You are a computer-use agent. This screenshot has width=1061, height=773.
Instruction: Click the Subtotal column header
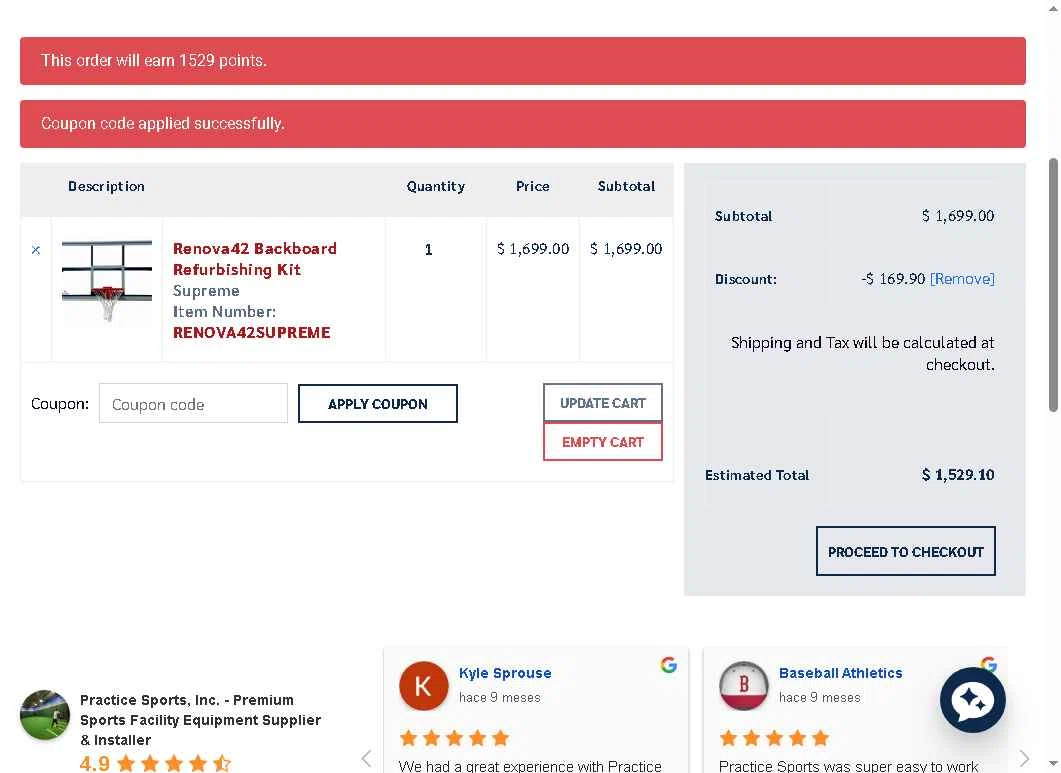tap(626, 186)
